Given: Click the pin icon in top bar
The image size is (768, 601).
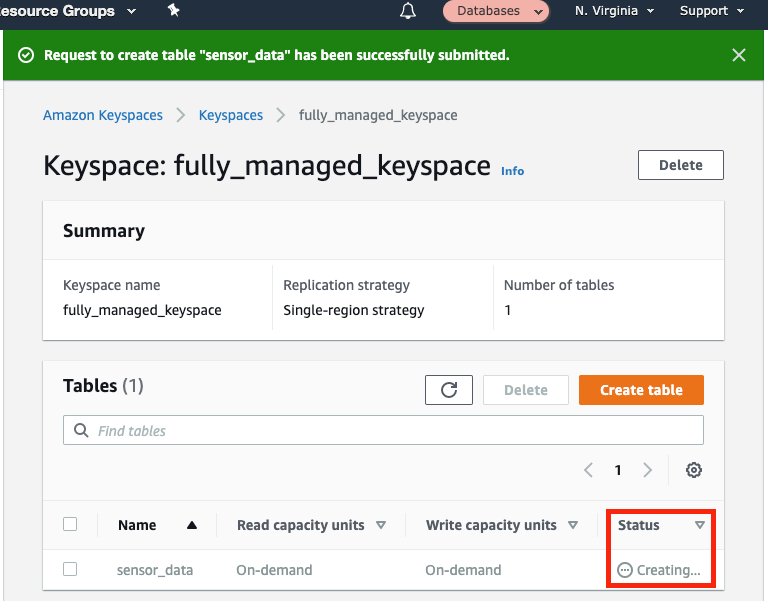Looking at the screenshot, I should click(x=173, y=10).
